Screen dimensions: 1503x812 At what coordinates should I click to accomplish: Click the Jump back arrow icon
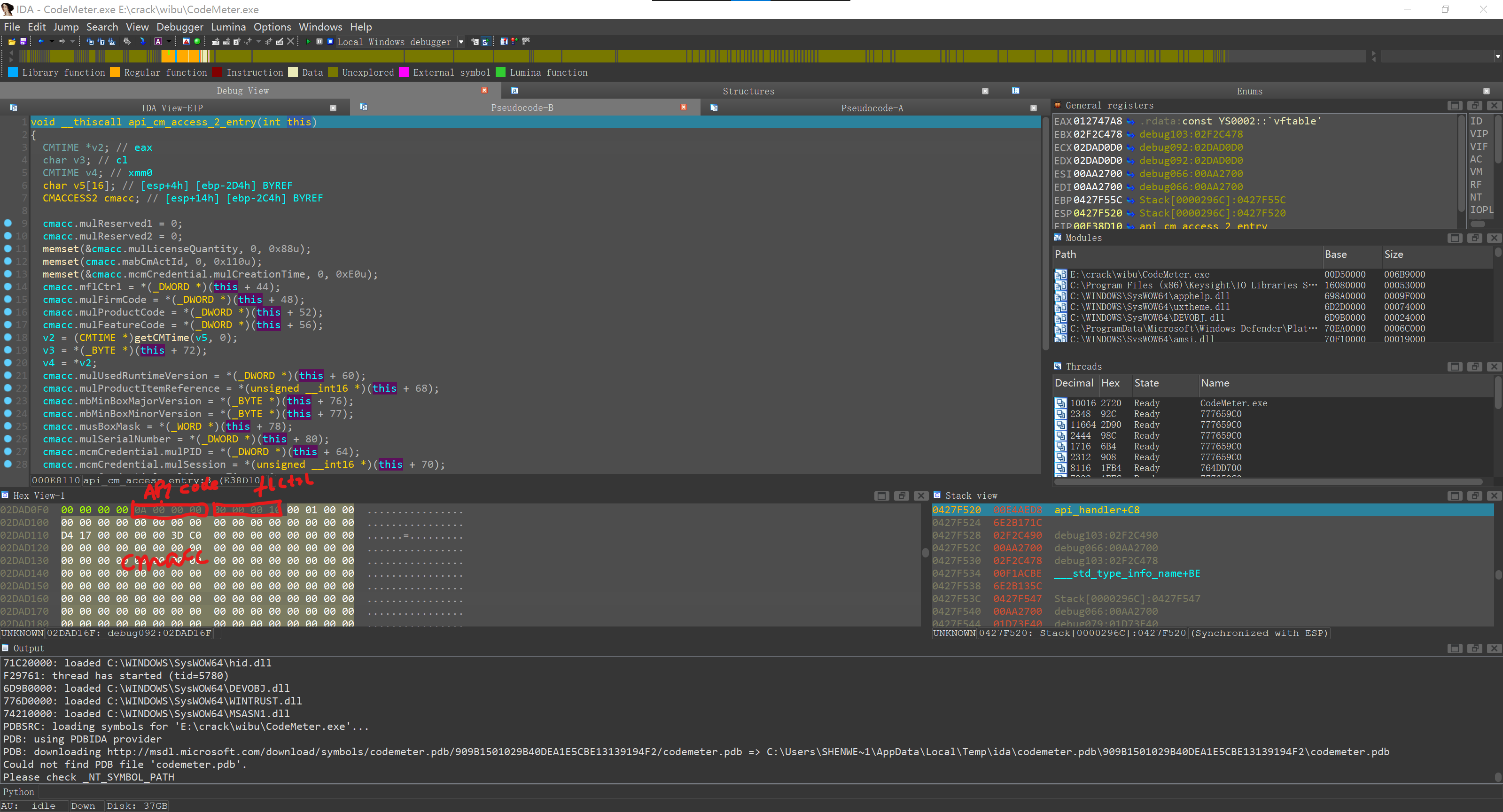pos(41,41)
